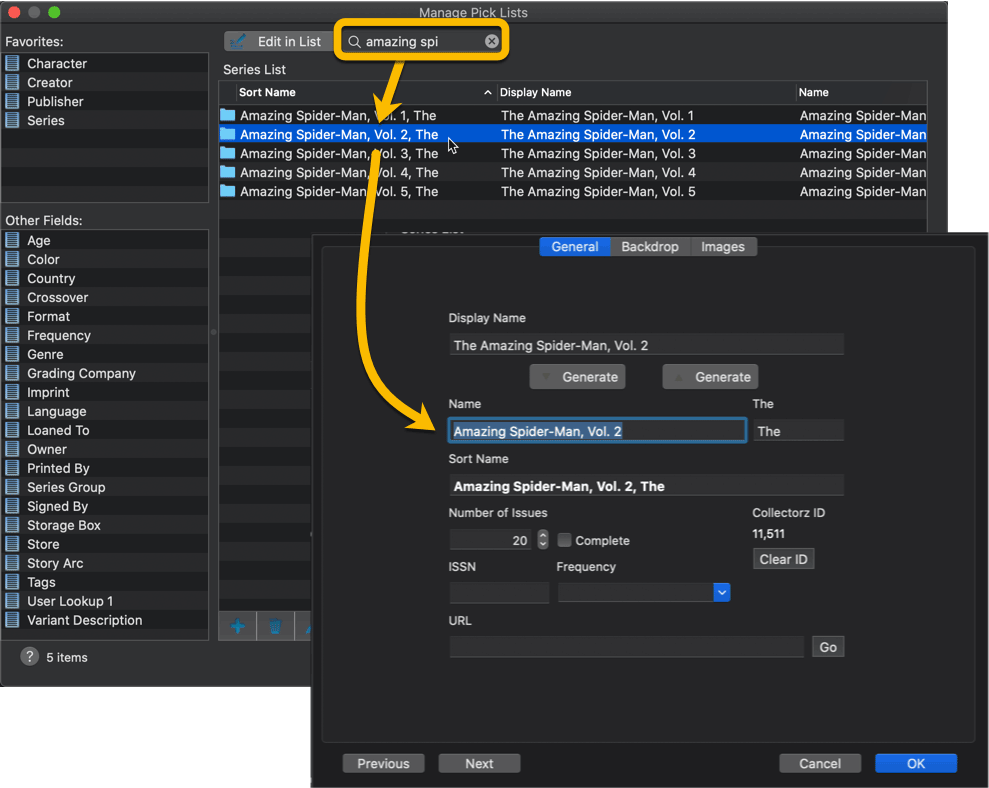The image size is (989, 788).
Task: Select Variant Description in Other Fields
Action: pyautogui.click(x=105, y=620)
